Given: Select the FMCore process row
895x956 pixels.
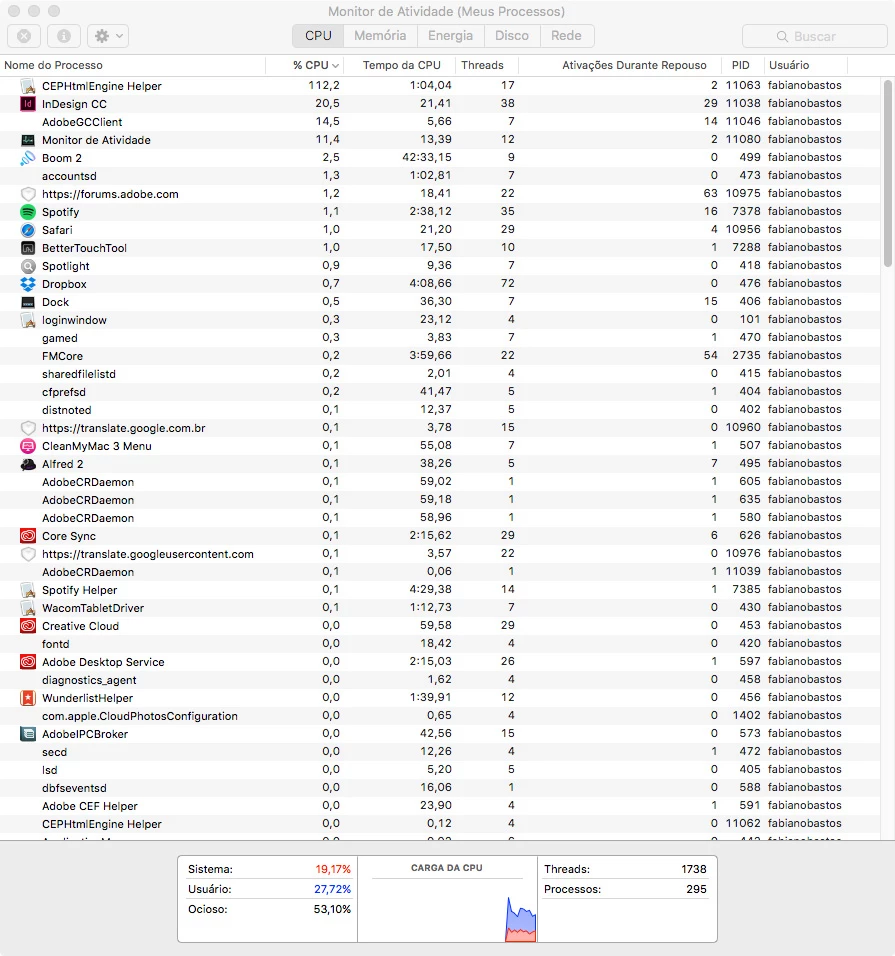Looking at the screenshot, I should click(x=440, y=355).
